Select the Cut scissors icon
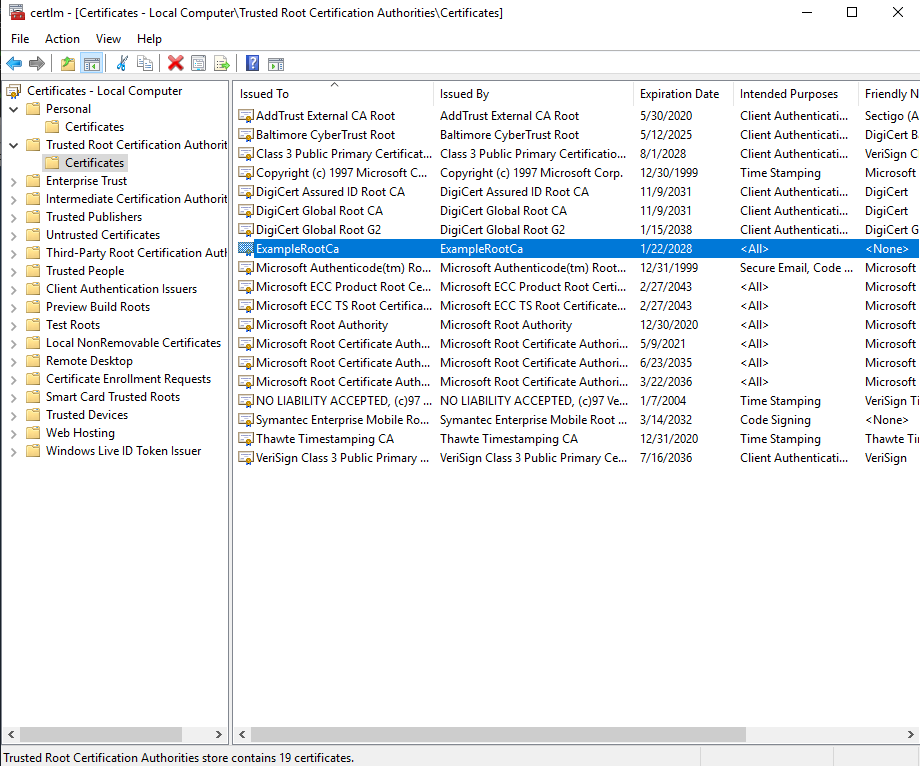Screen dimensions: 920x766 [x=122, y=63]
